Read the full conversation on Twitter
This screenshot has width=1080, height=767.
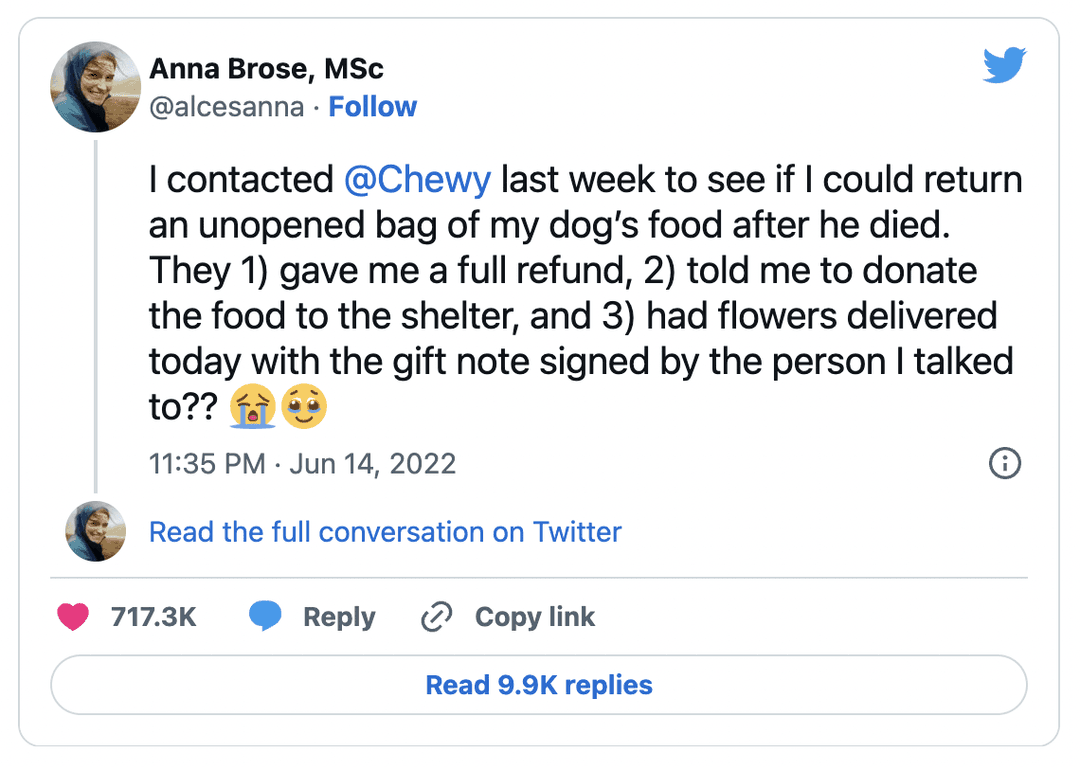385,532
